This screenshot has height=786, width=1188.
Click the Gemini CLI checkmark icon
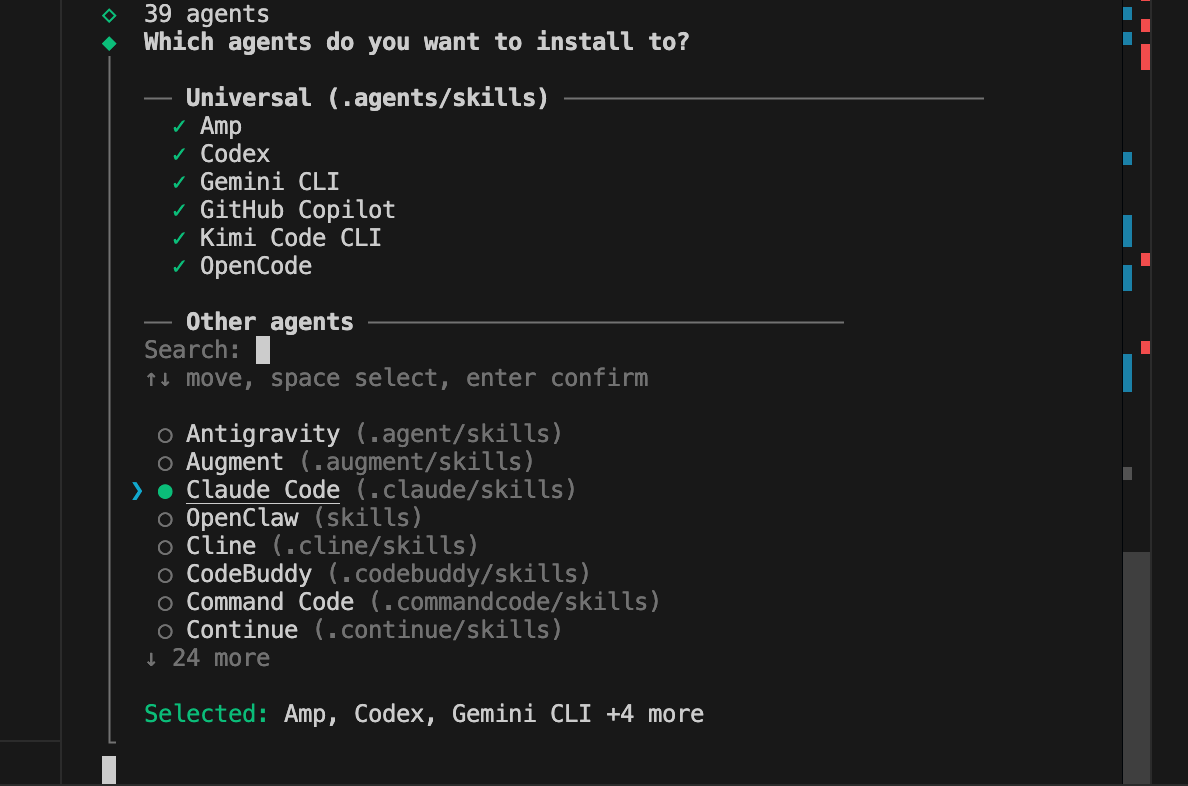tap(179, 182)
